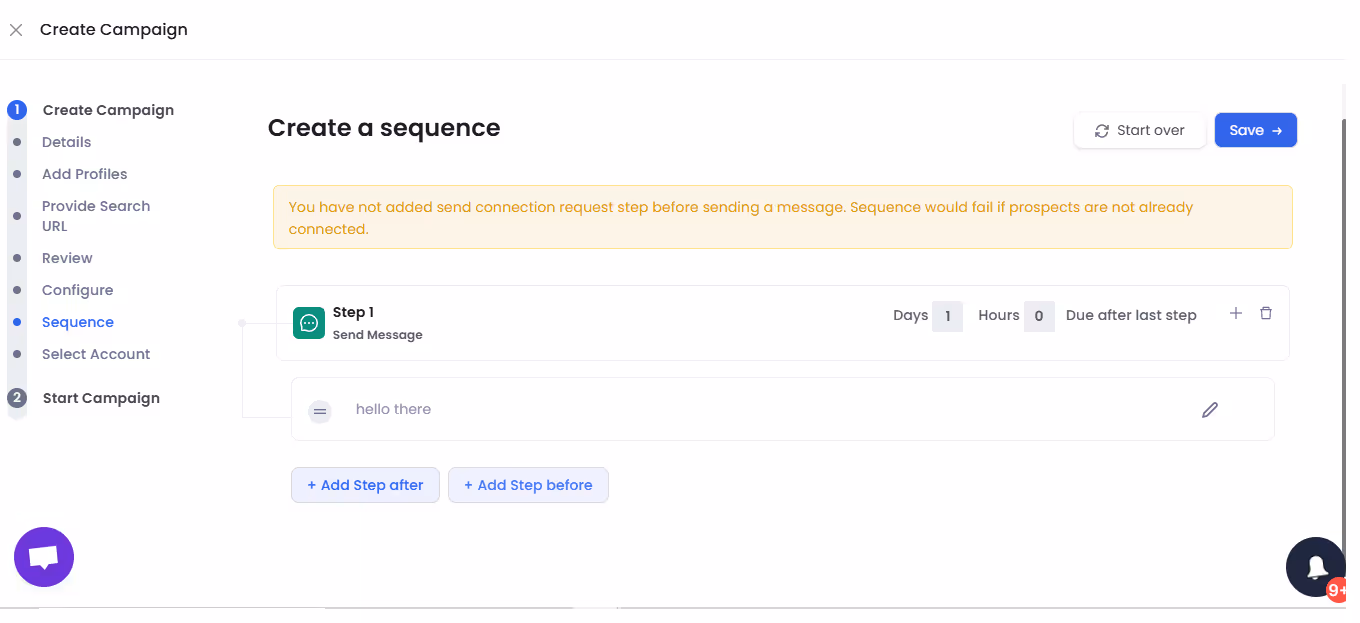1360x623 pixels.
Task: Click the Add Step before button
Action: (x=528, y=484)
